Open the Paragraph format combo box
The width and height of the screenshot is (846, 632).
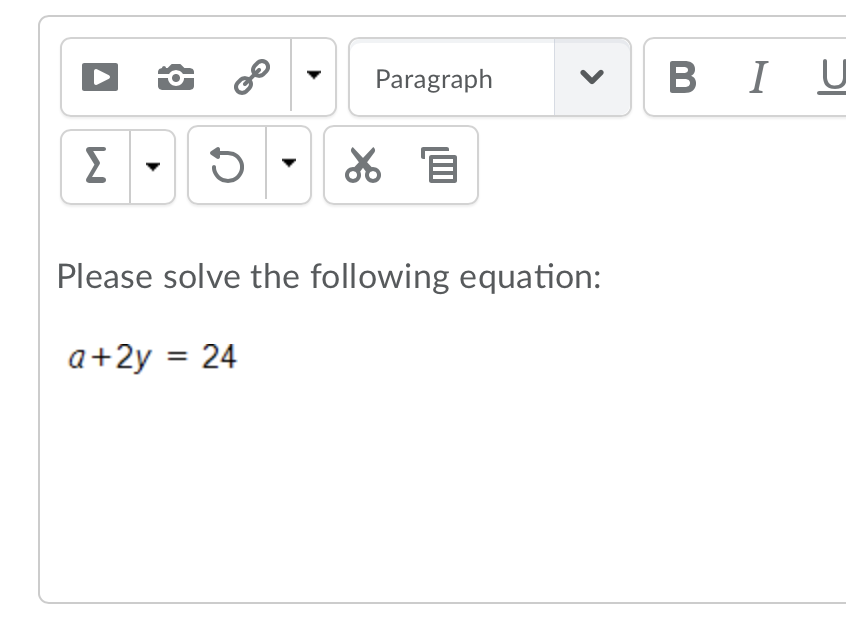[x=452, y=78]
